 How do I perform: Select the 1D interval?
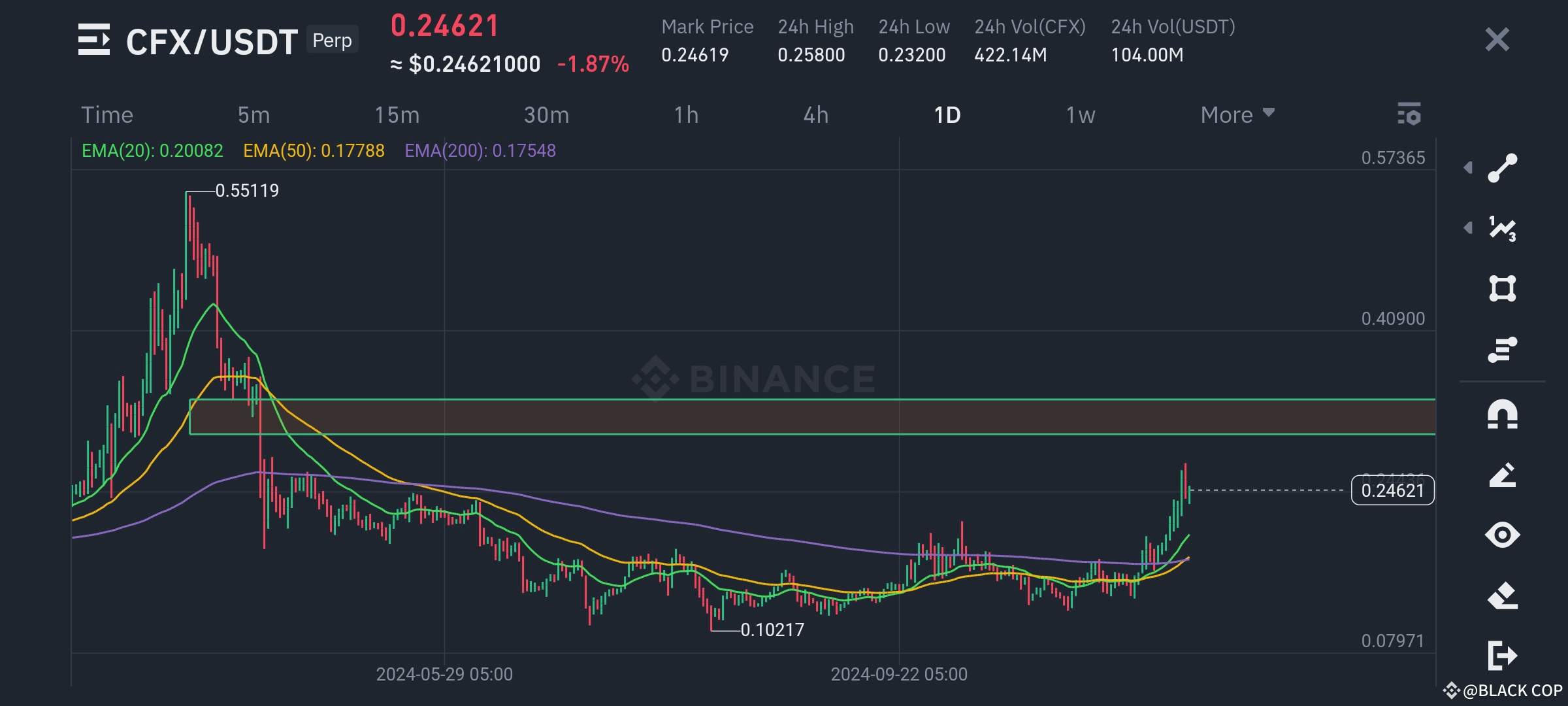[x=947, y=115]
